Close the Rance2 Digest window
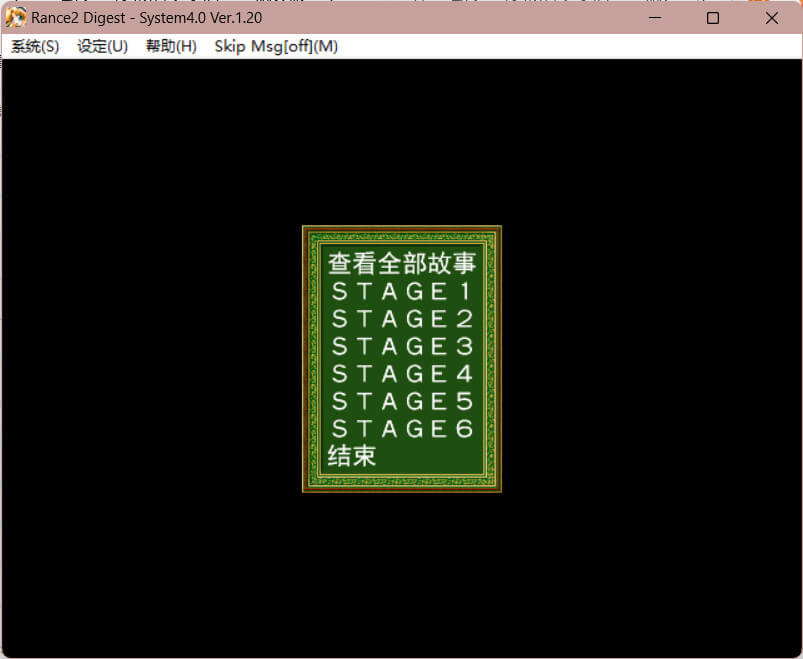 [x=771, y=18]
